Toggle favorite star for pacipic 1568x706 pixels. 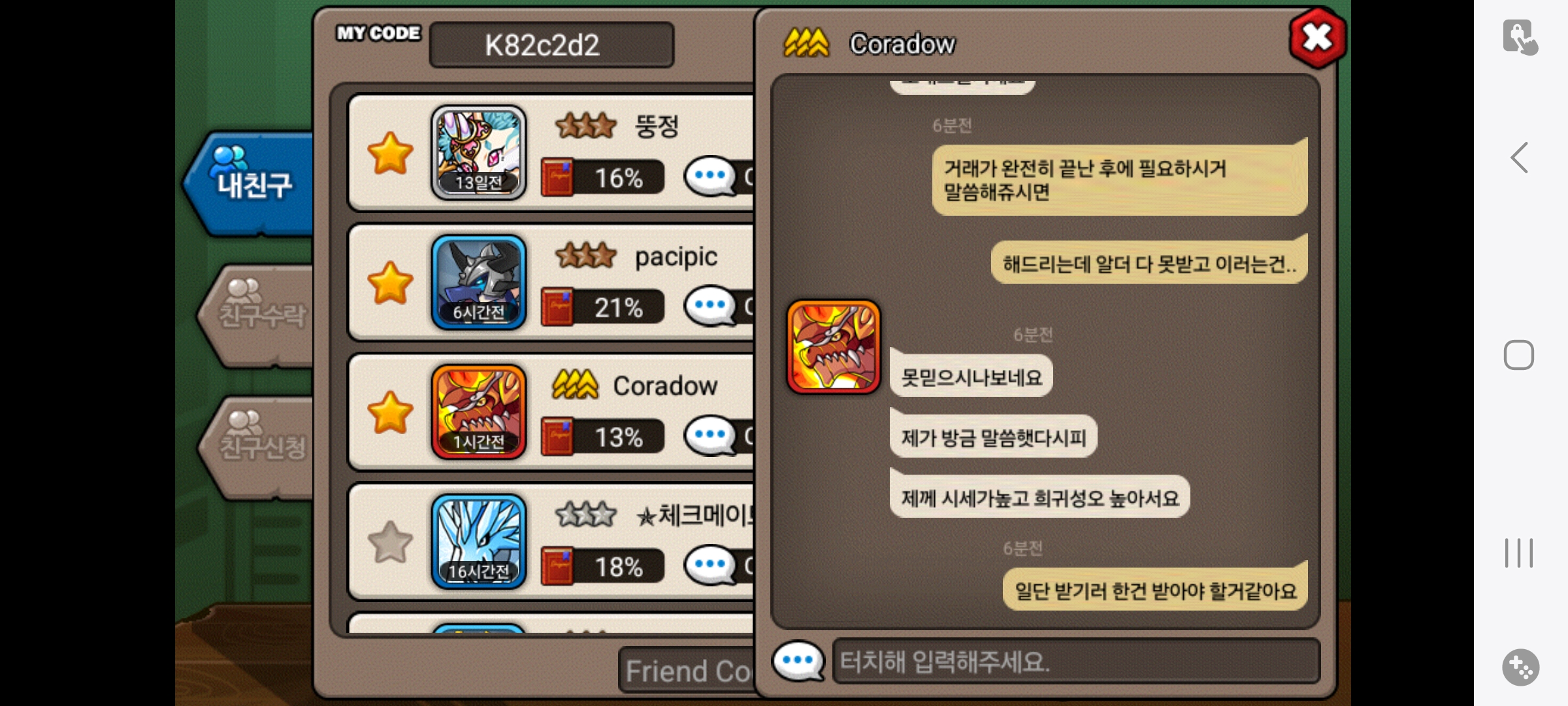coord(390,283)
